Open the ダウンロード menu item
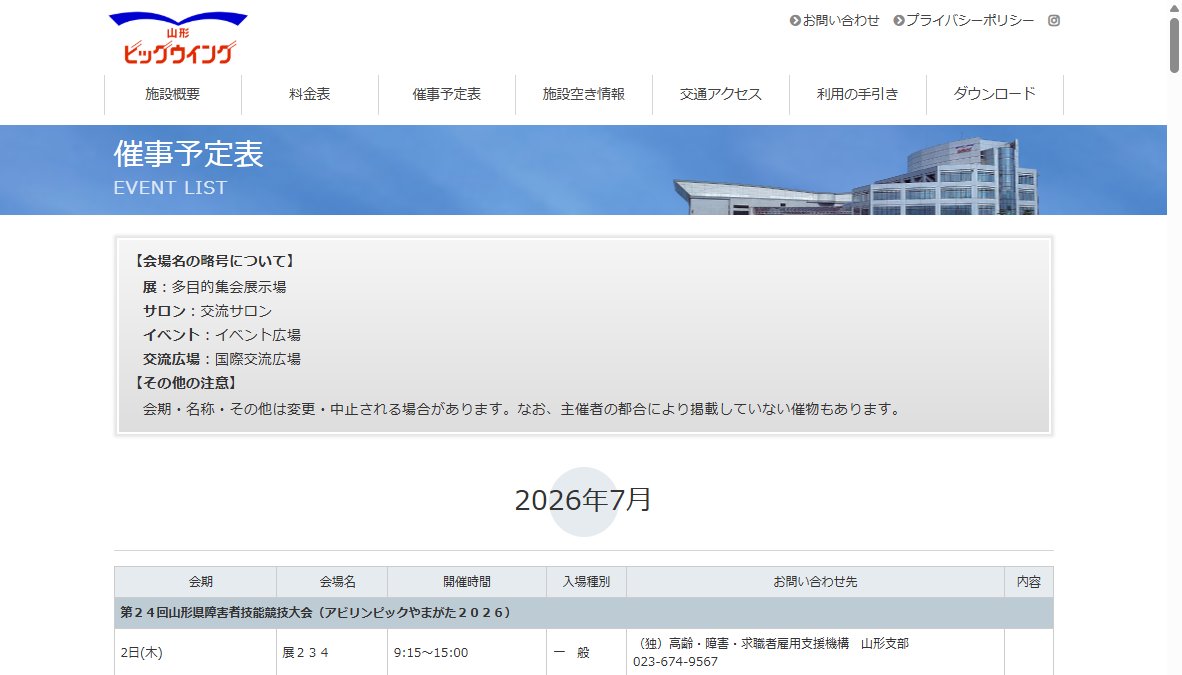This screenshot has height=675, width=1182. (x=995, y=94)
